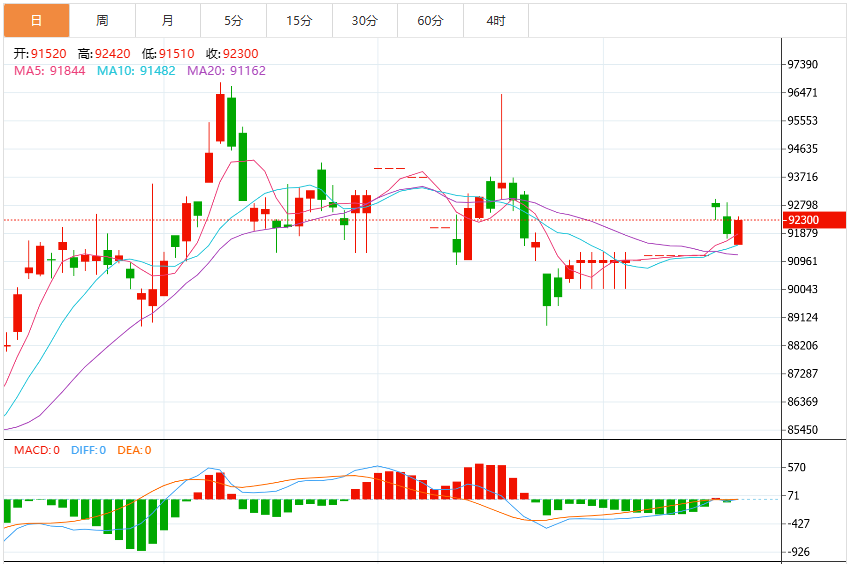Click the MA10: 91482 legend label
The height and width of the screenshot is (564, 852).
136,71
